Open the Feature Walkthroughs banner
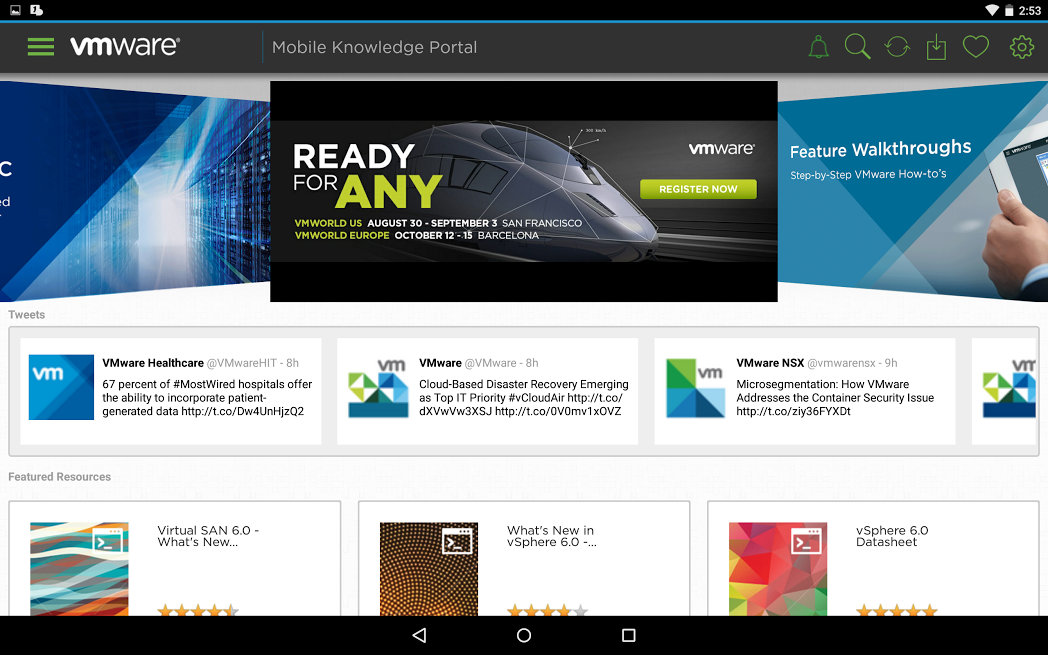The image size is (1048, 655). (x=913, y=191)
